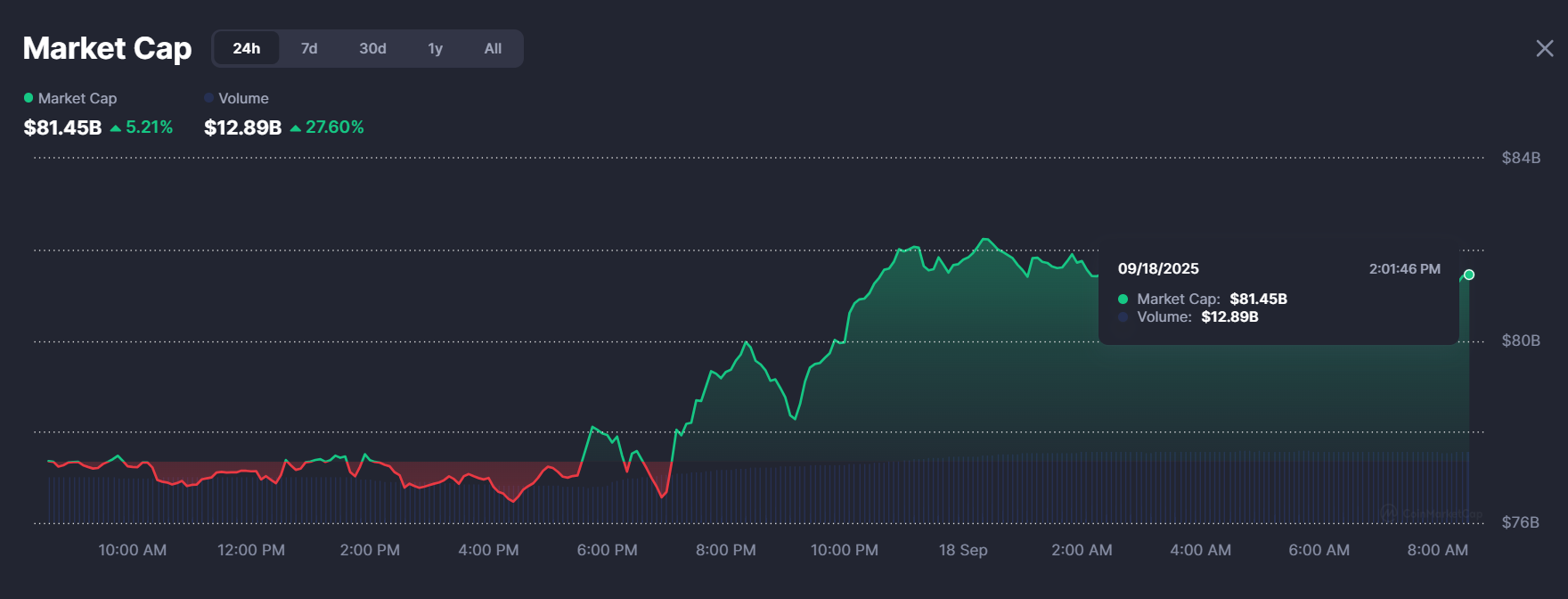This screenshot has height=599, width=1568.
Task: Select the All time range tab
Action: tap(493, 48)
